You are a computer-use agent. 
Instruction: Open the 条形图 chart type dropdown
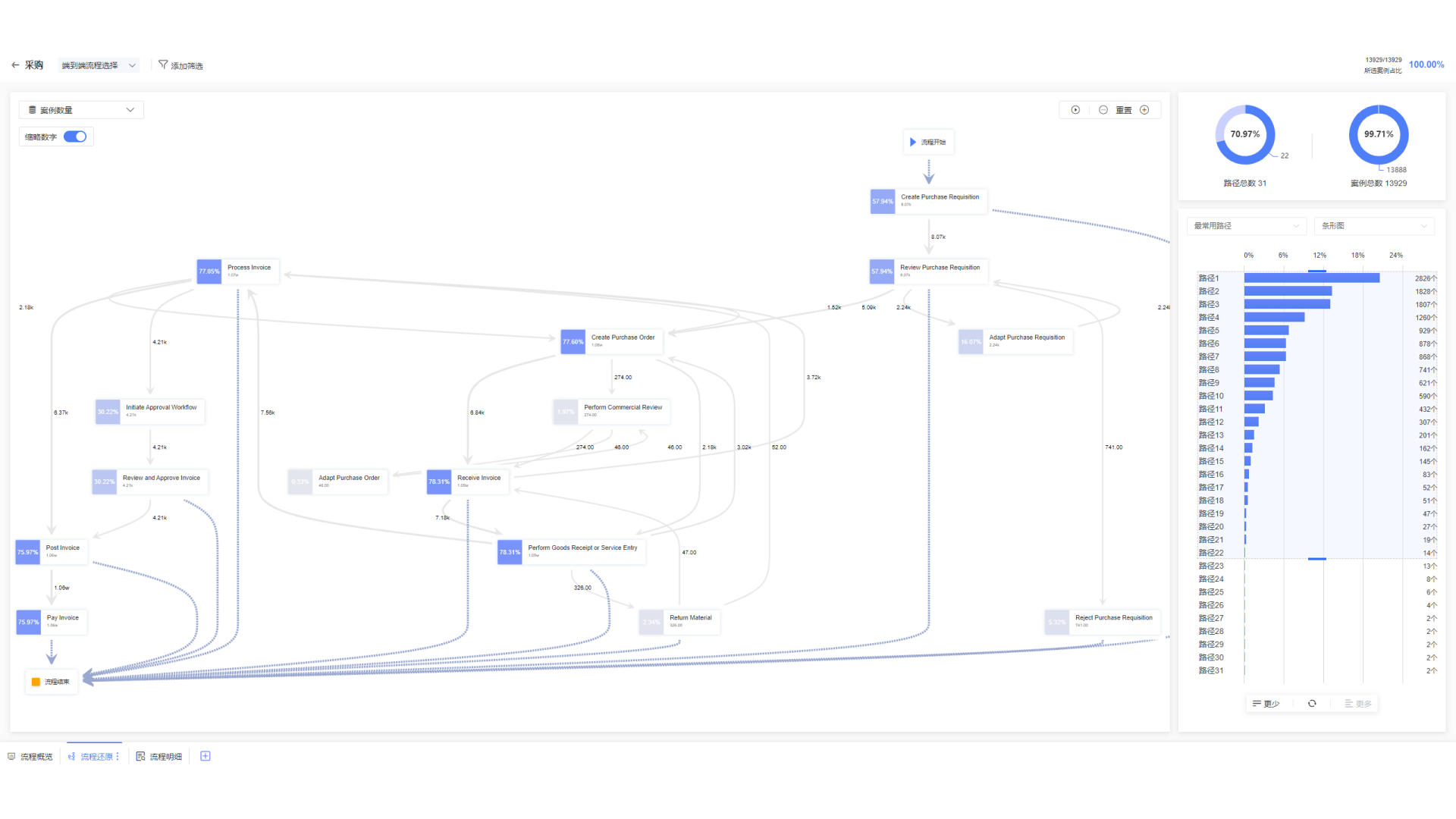pyautogui.click(x=1373, y=226)
